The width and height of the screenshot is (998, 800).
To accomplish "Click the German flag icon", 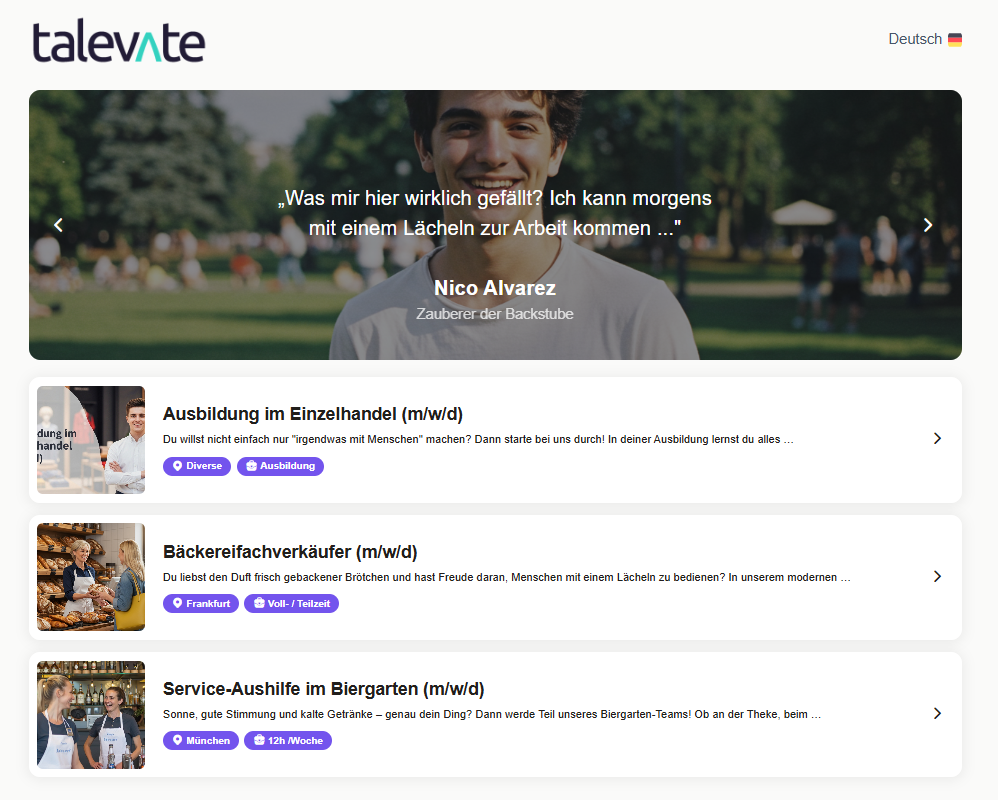I will (957, 39).
